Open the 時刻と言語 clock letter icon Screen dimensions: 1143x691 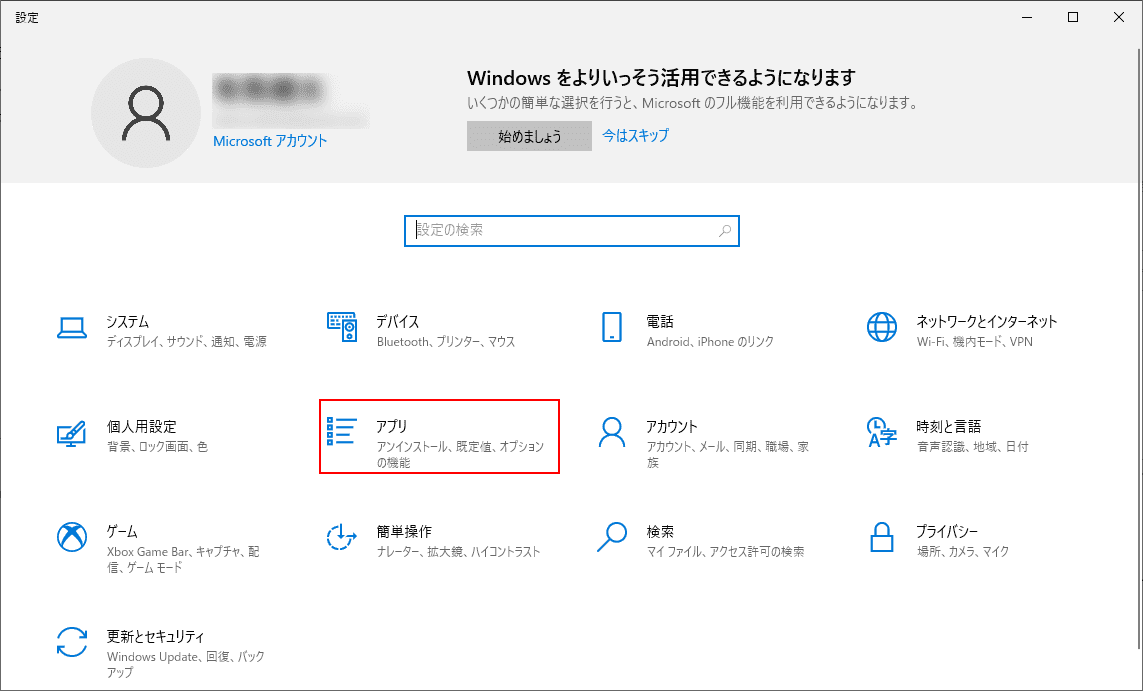[x=881, y=432]
